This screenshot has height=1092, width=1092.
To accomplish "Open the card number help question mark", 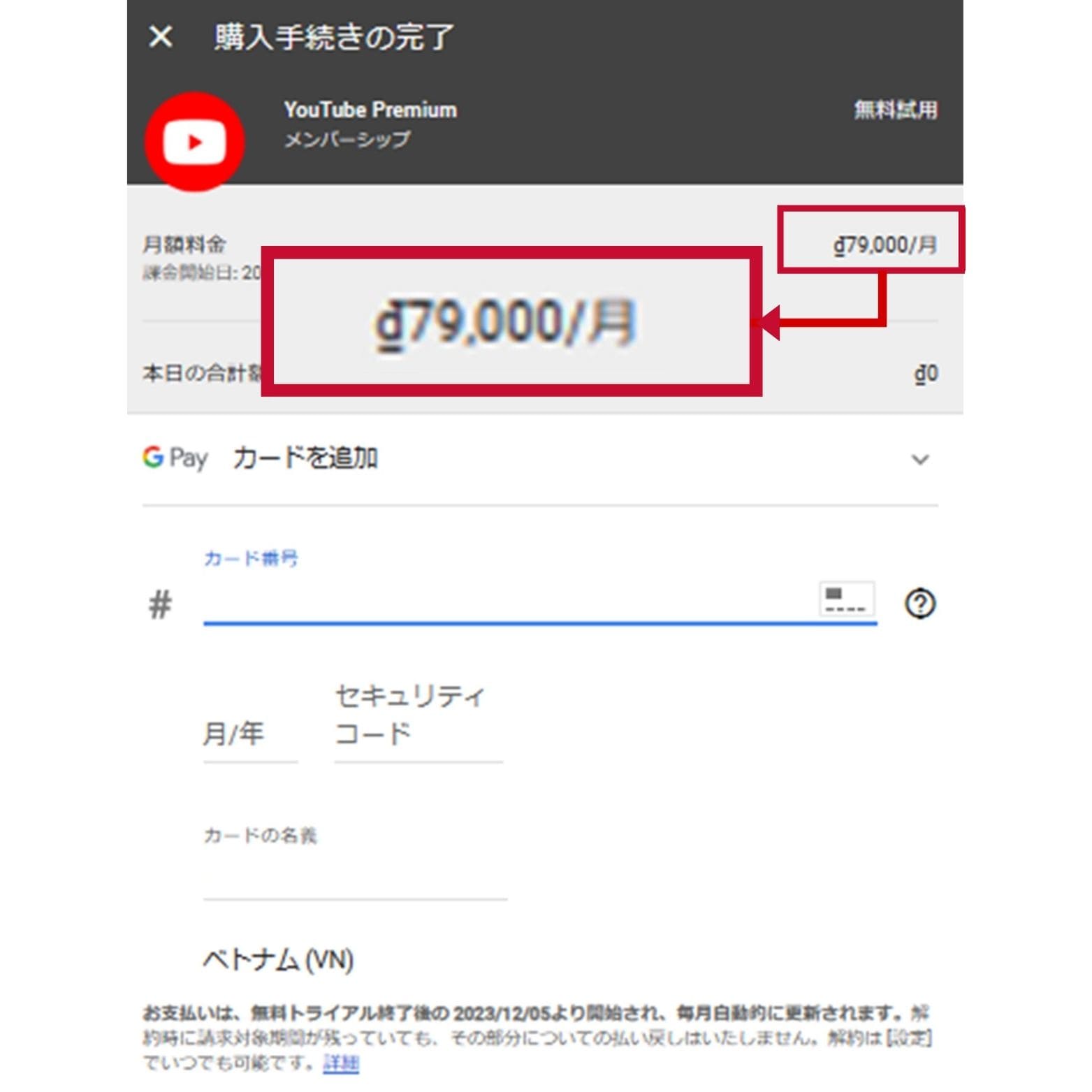I will coord(920,604).
